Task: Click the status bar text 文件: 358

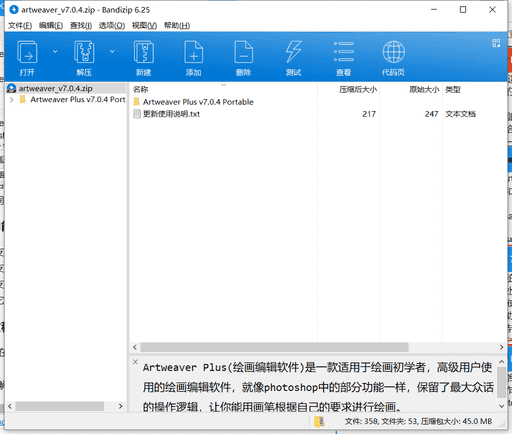Action: tap(361, 422)
